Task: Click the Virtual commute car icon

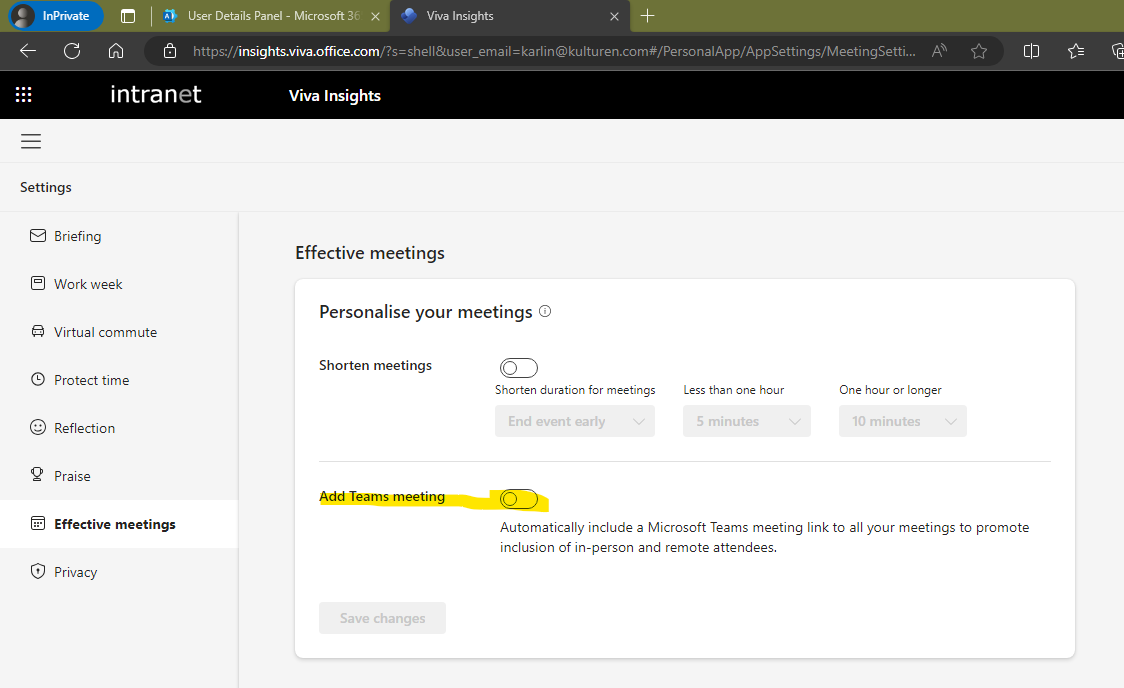Action: pos(38,331)
